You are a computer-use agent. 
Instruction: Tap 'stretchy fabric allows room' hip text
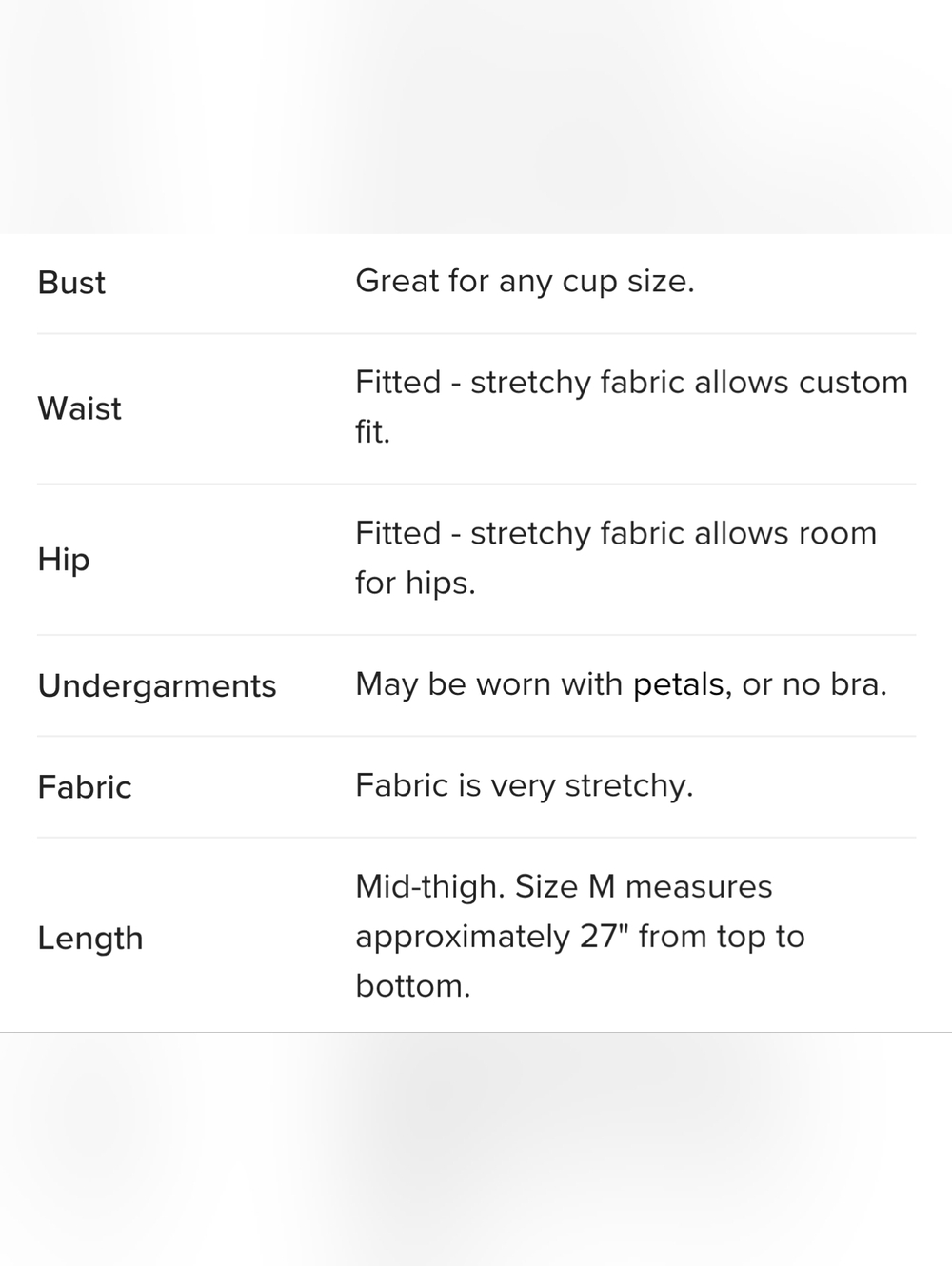tap(673, 534)
